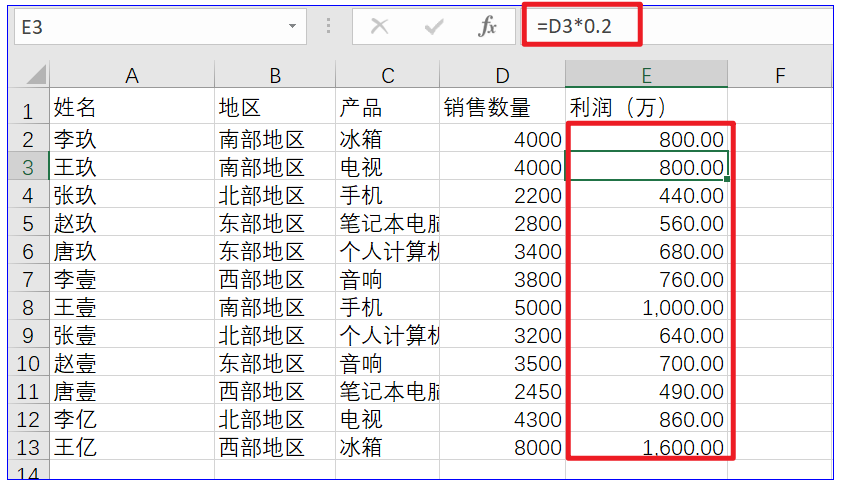Click profit cell 490.00
This screenshot has height=485, width=845.
[x=646, y=391]
